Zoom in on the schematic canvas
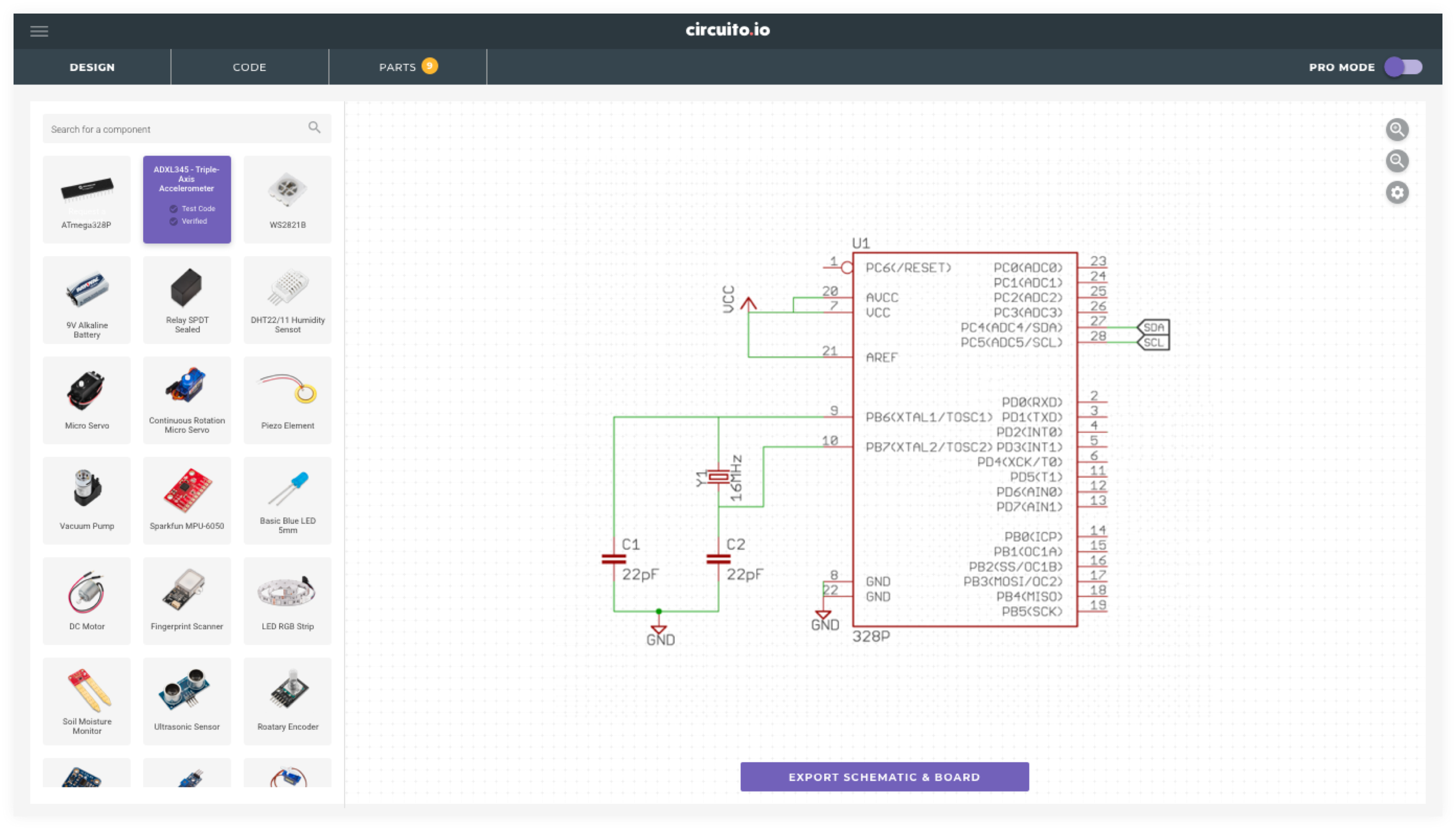The width and height of the screenshot is (1456, 830). (x=1397, y=130)
